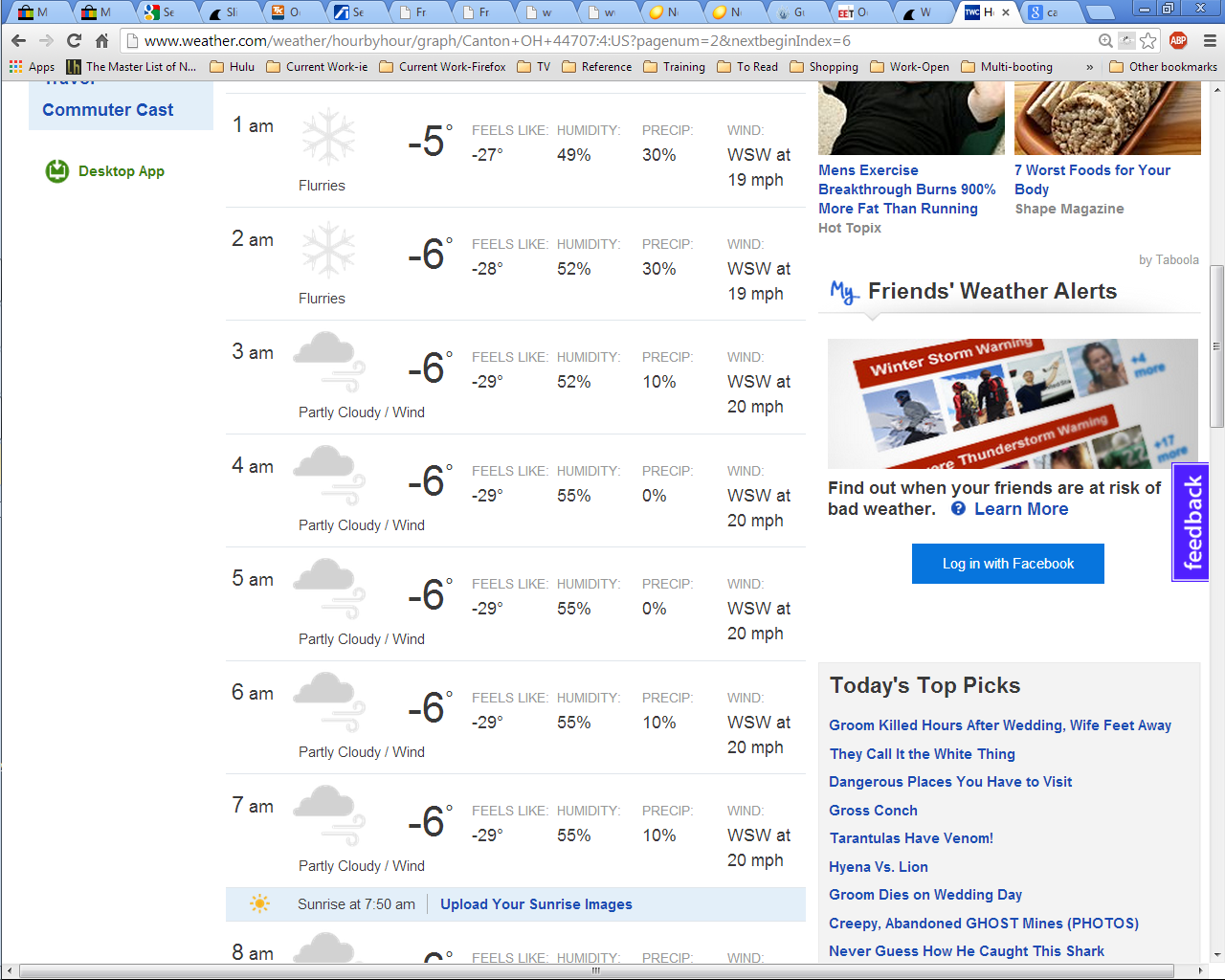Switch to the 'Sl' tab
The image size is (1225, 980).
pyautogui.click(x=227, y=12)
